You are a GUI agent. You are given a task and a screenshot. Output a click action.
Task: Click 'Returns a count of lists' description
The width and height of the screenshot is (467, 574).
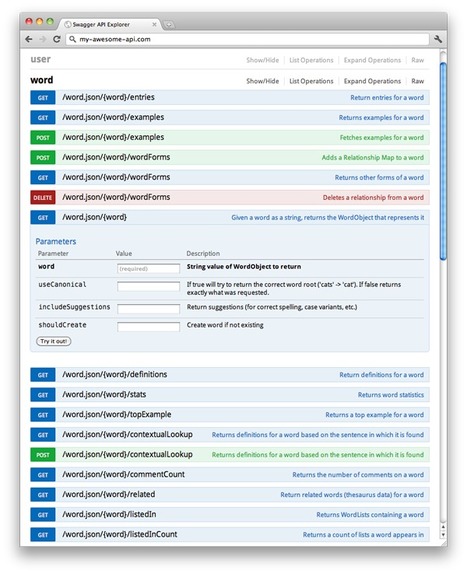pyautogui.click(x=363, y=535)
